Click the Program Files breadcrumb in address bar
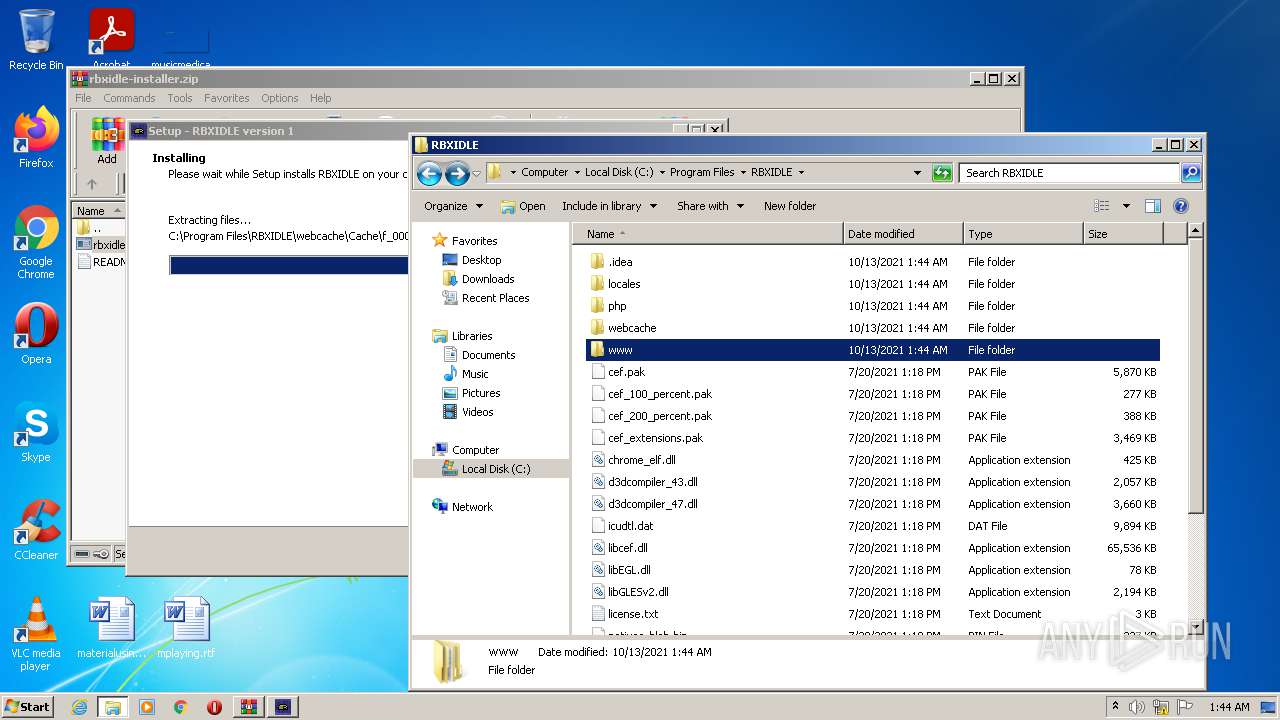This screenshot has height=720, width=1280. pos(702,172)
